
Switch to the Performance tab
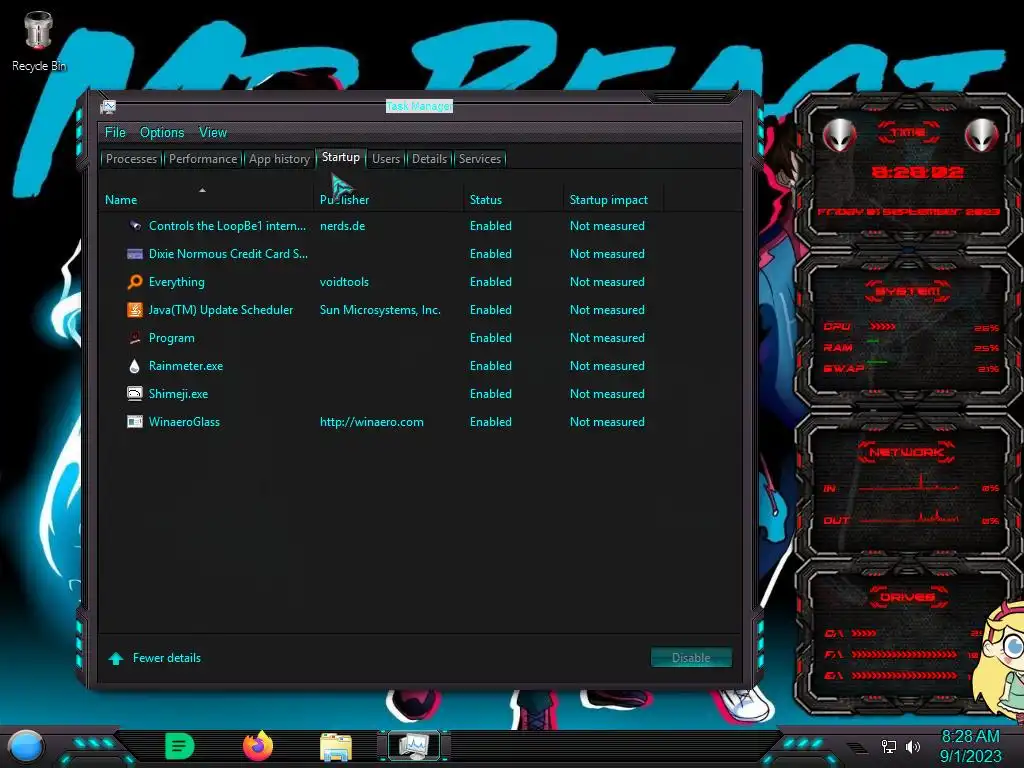point(203,159)
